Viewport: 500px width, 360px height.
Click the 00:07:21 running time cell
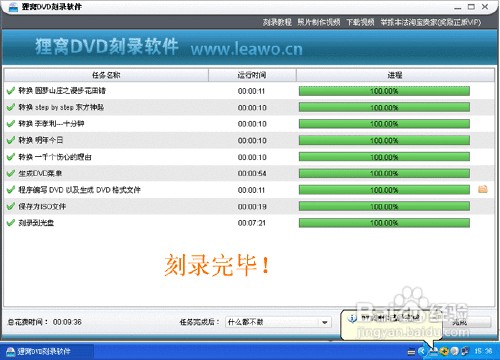[x=252, y=223]
